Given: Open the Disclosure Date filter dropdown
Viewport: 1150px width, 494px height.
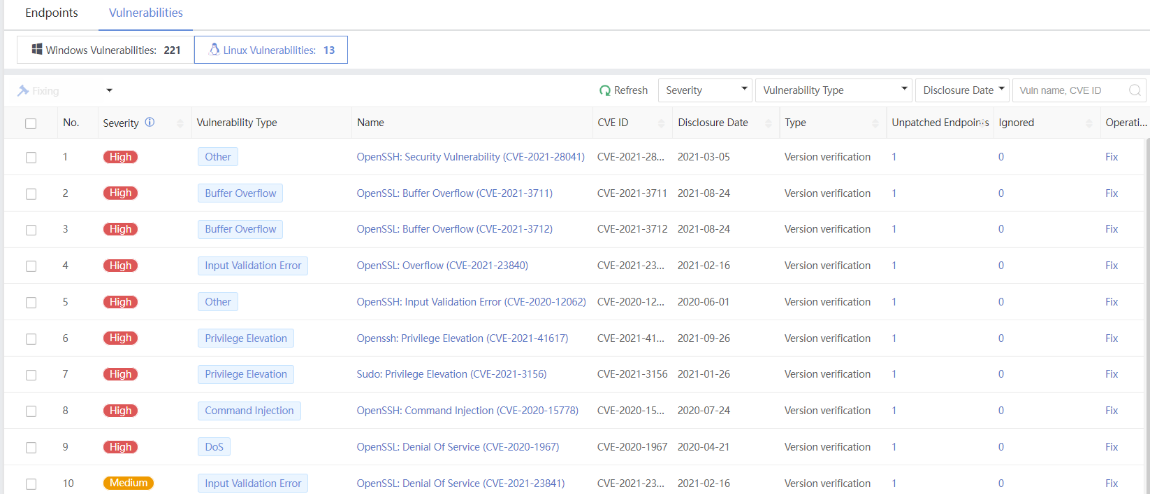Looking at the screenshot, I should pyautogui.click(x=961, y=90).
